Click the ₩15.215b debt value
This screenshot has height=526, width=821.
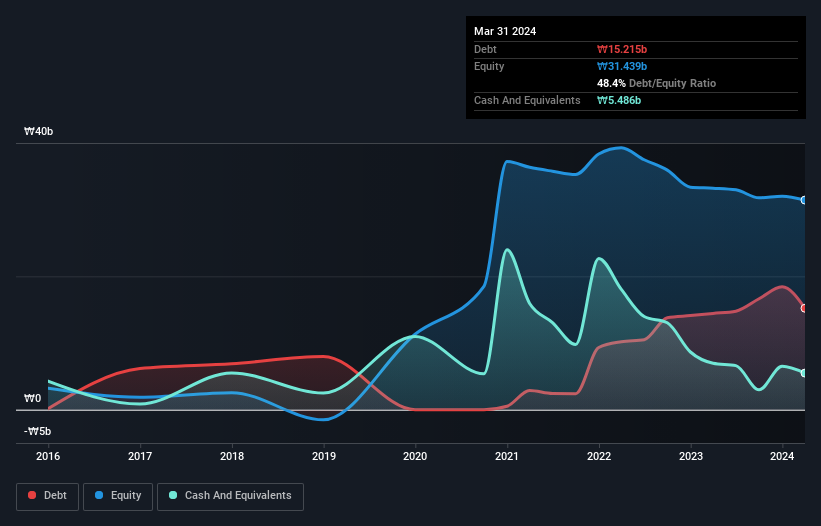click(x=622, y=49)
